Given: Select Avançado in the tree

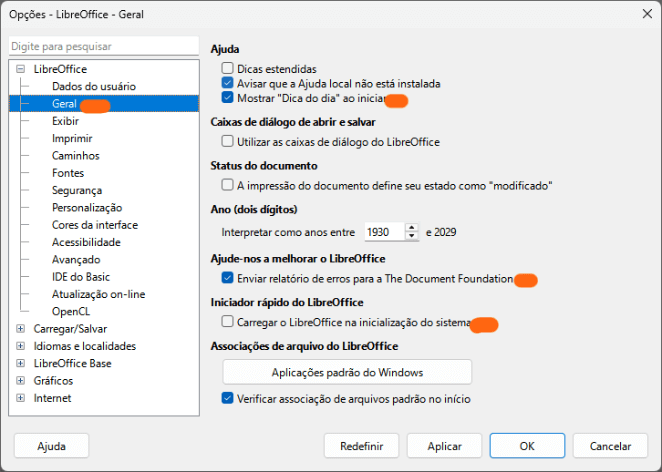Looking at the screenshot, I should coord(76,259).
